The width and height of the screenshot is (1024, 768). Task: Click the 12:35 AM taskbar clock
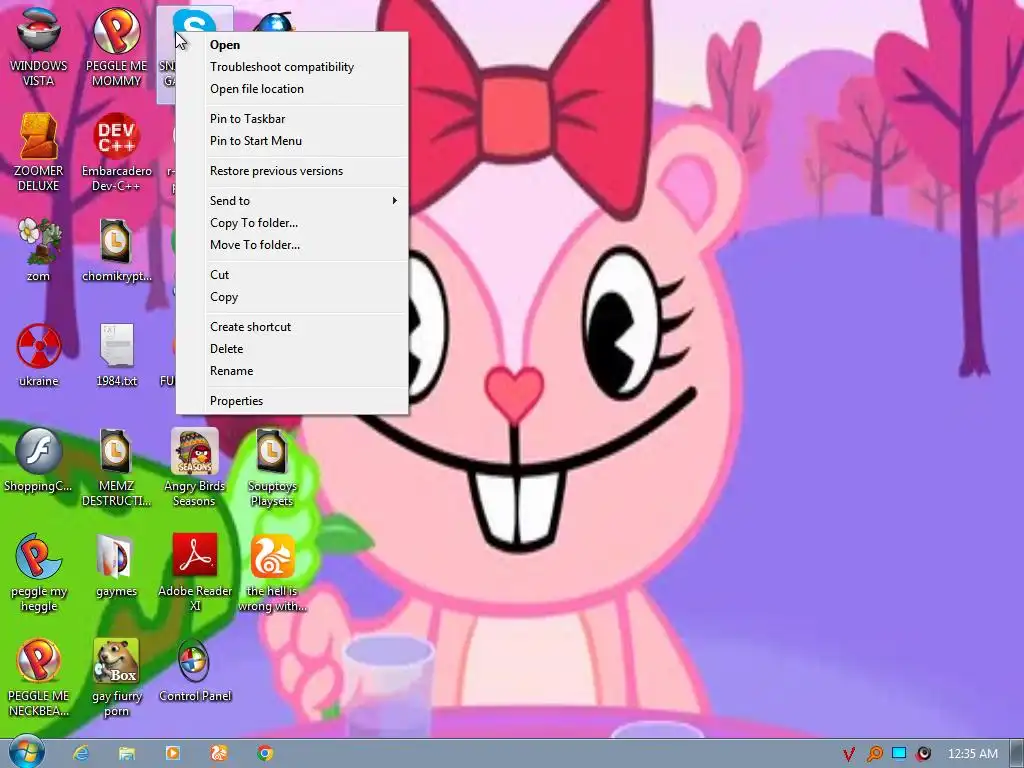972,754
